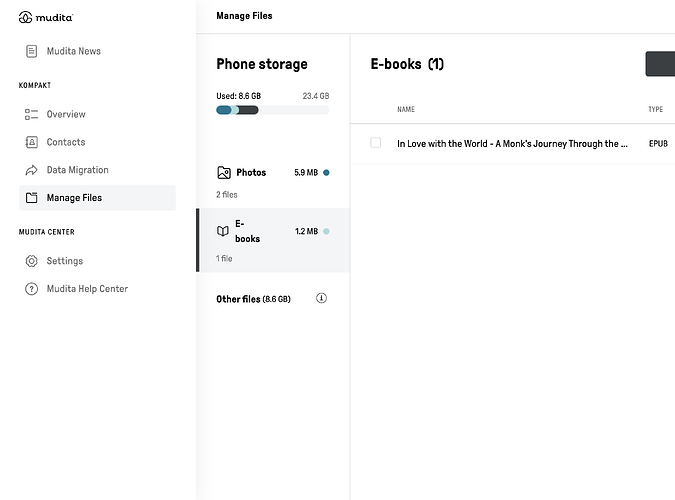This screenshot has width=675, height=500.
Task: Select the E-books storage category
Action: point(273,240)
